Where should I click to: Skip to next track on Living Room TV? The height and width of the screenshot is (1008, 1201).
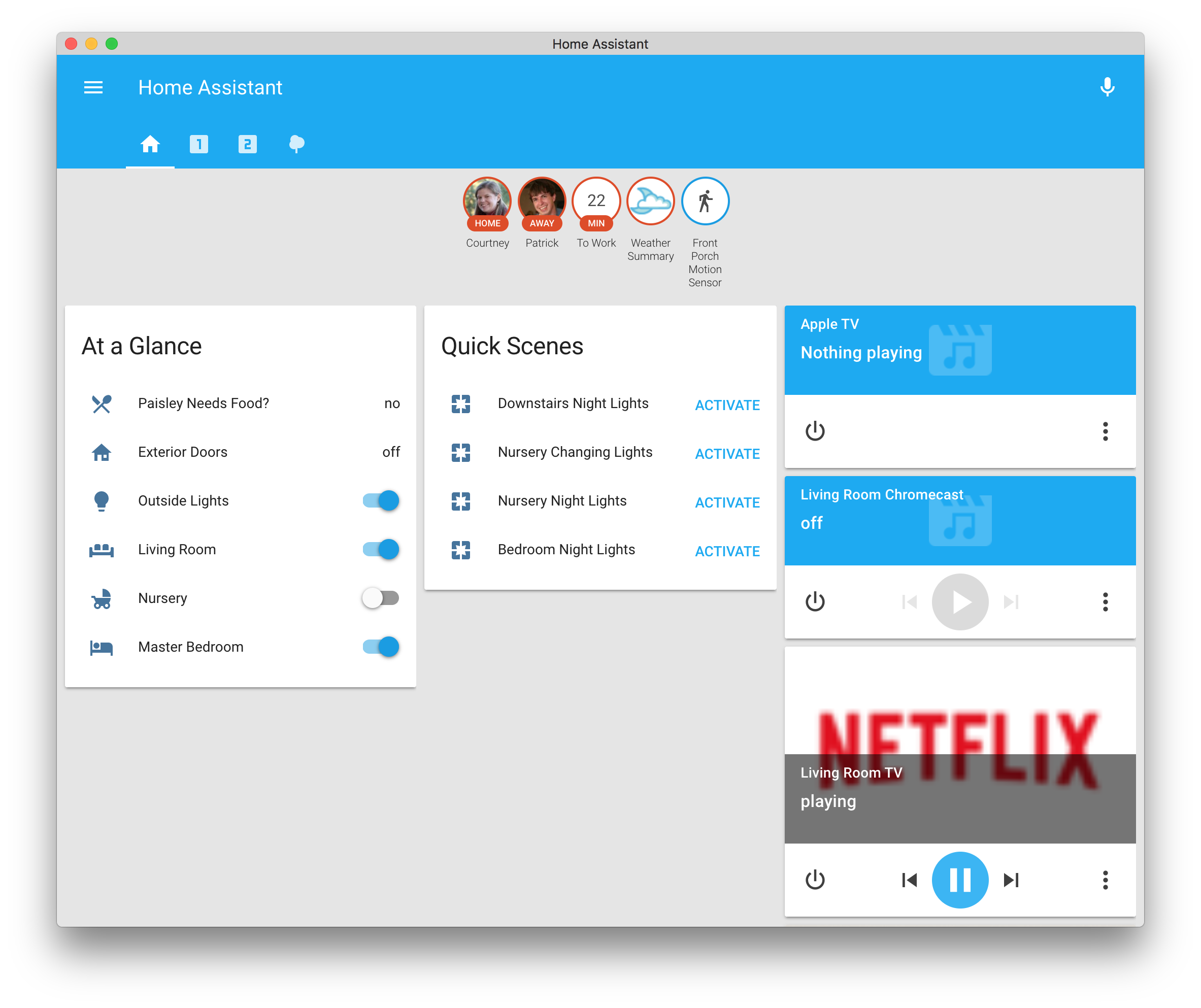[1011, 880]
